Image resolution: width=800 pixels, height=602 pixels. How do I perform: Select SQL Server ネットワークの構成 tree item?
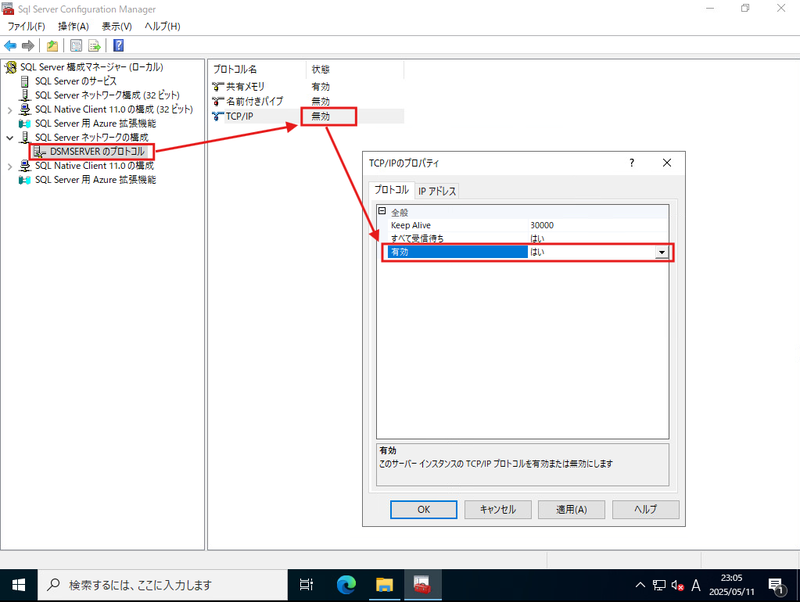(92, 138)
